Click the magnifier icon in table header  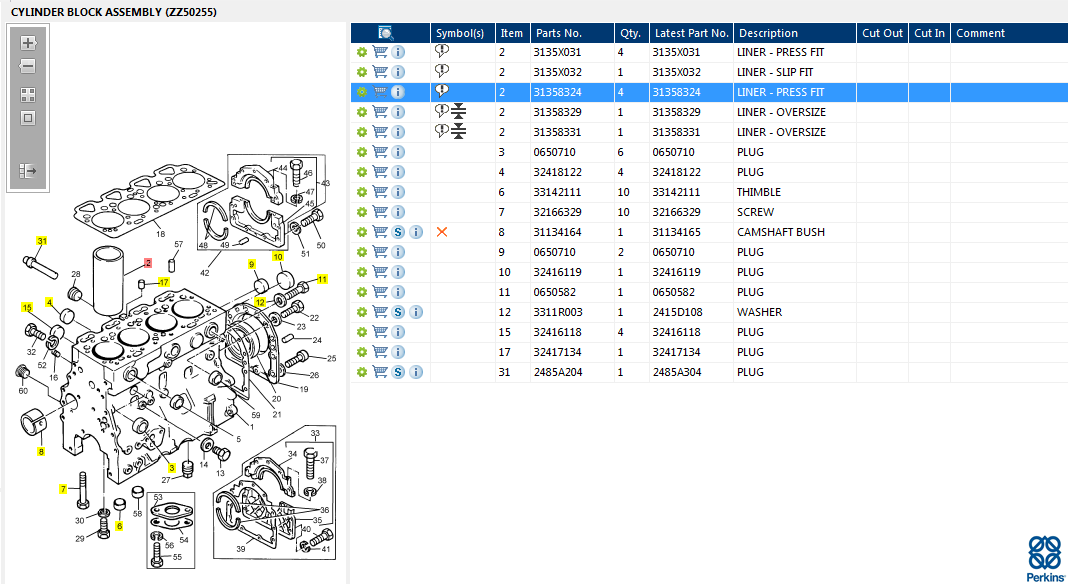(385, 33)
